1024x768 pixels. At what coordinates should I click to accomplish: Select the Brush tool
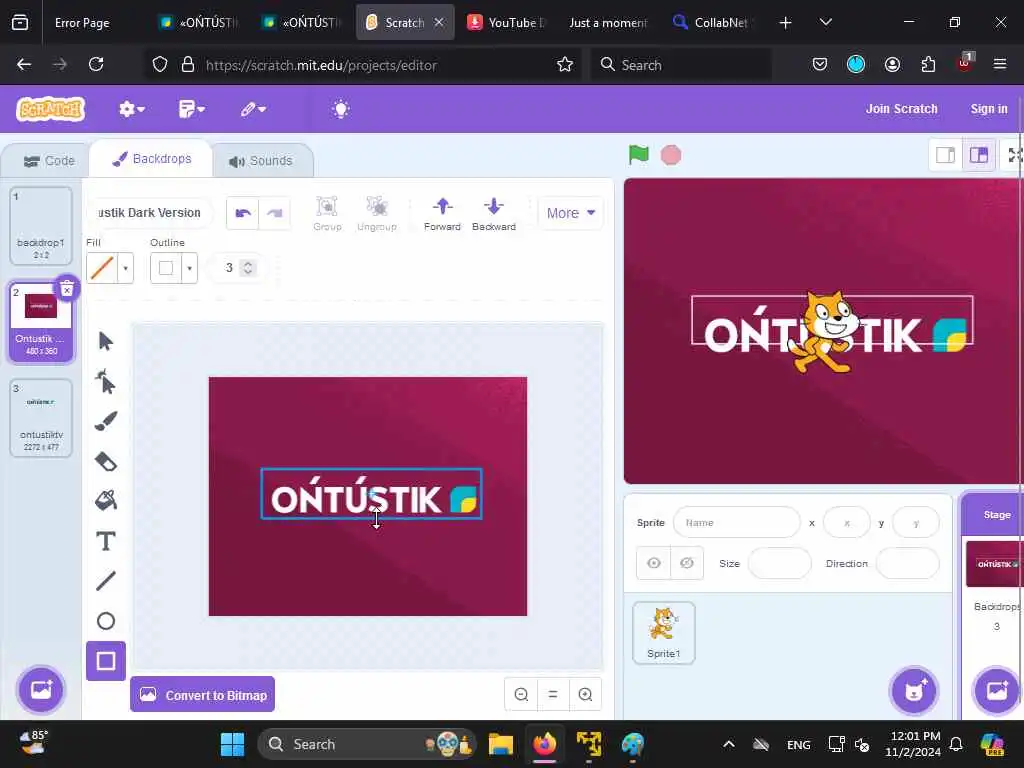tap(106, 421)
